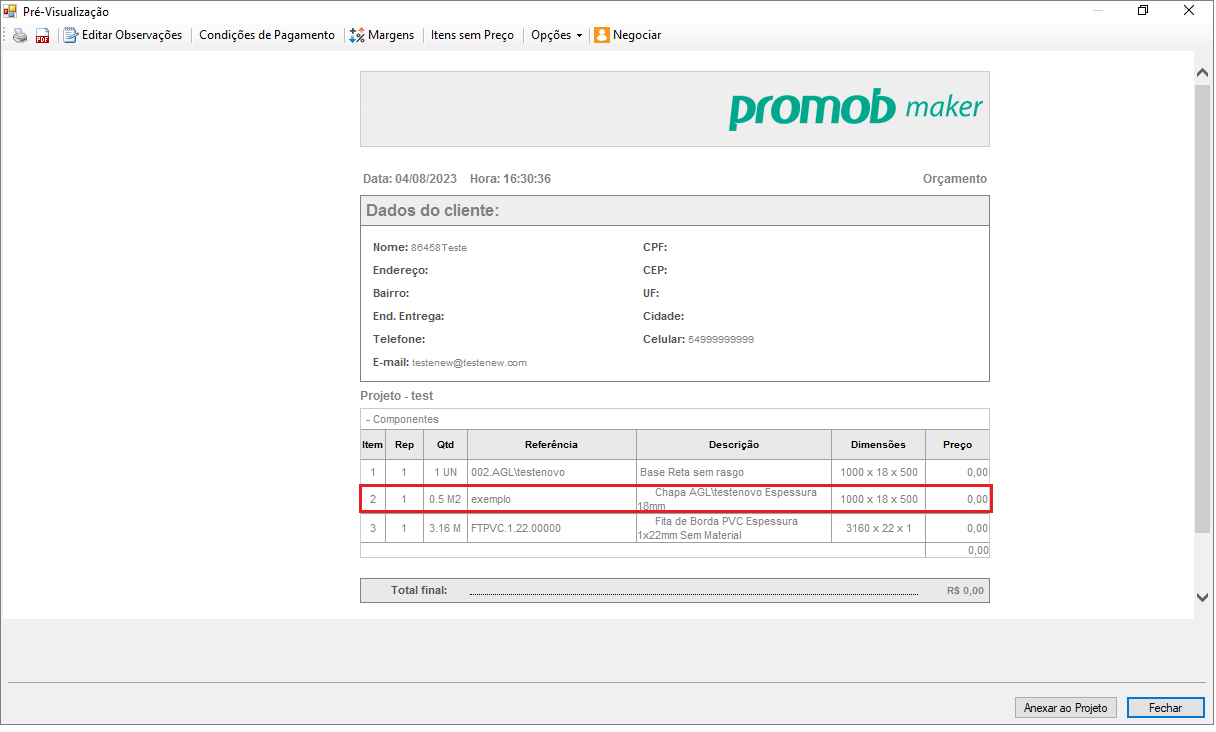The height and width of the screenshot is (732, 1216).
Task: Open Condições de Pagamento
Action: 267,35
